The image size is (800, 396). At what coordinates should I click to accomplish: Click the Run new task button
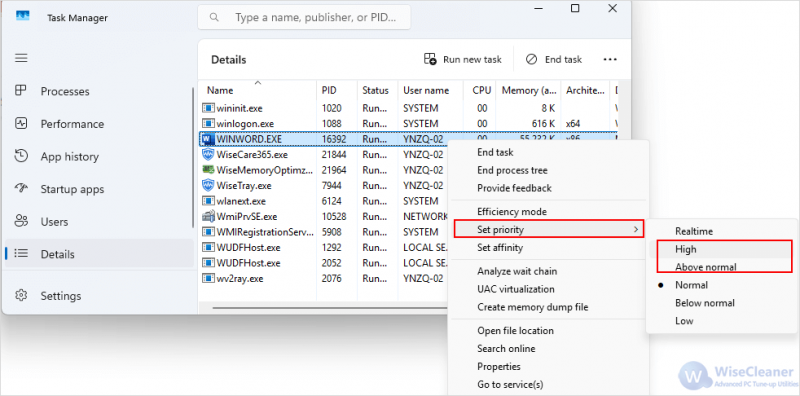pyautogui.click(x=463, y=60)
